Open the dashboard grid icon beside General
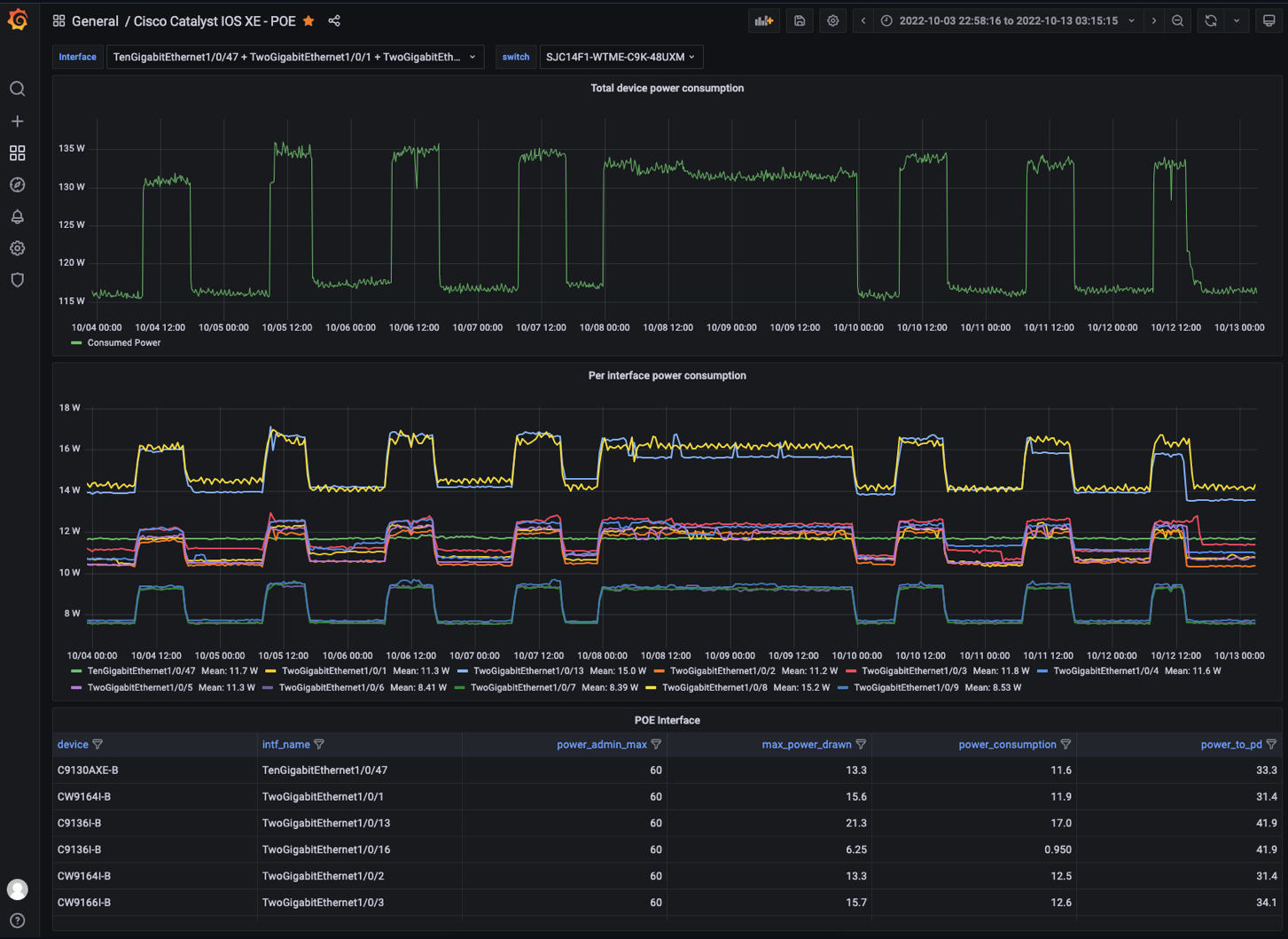Image resolution: width=1288 pixels, height=939 pixels. click(59, 20)
